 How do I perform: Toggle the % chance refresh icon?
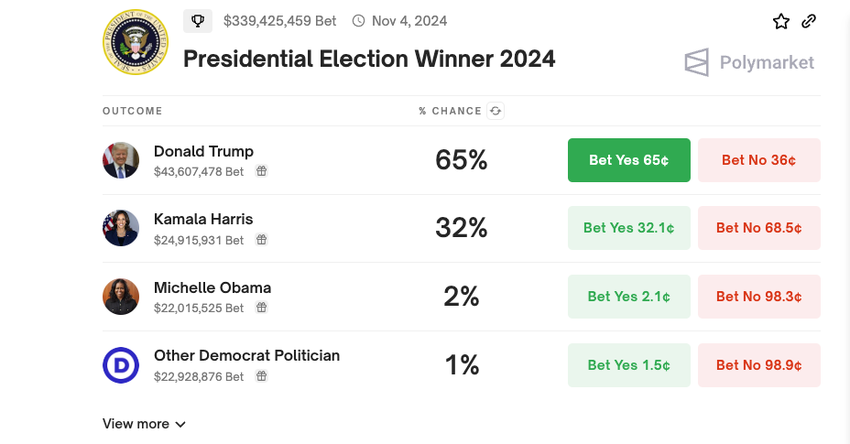pyautogui.click(x=495, y=111)
